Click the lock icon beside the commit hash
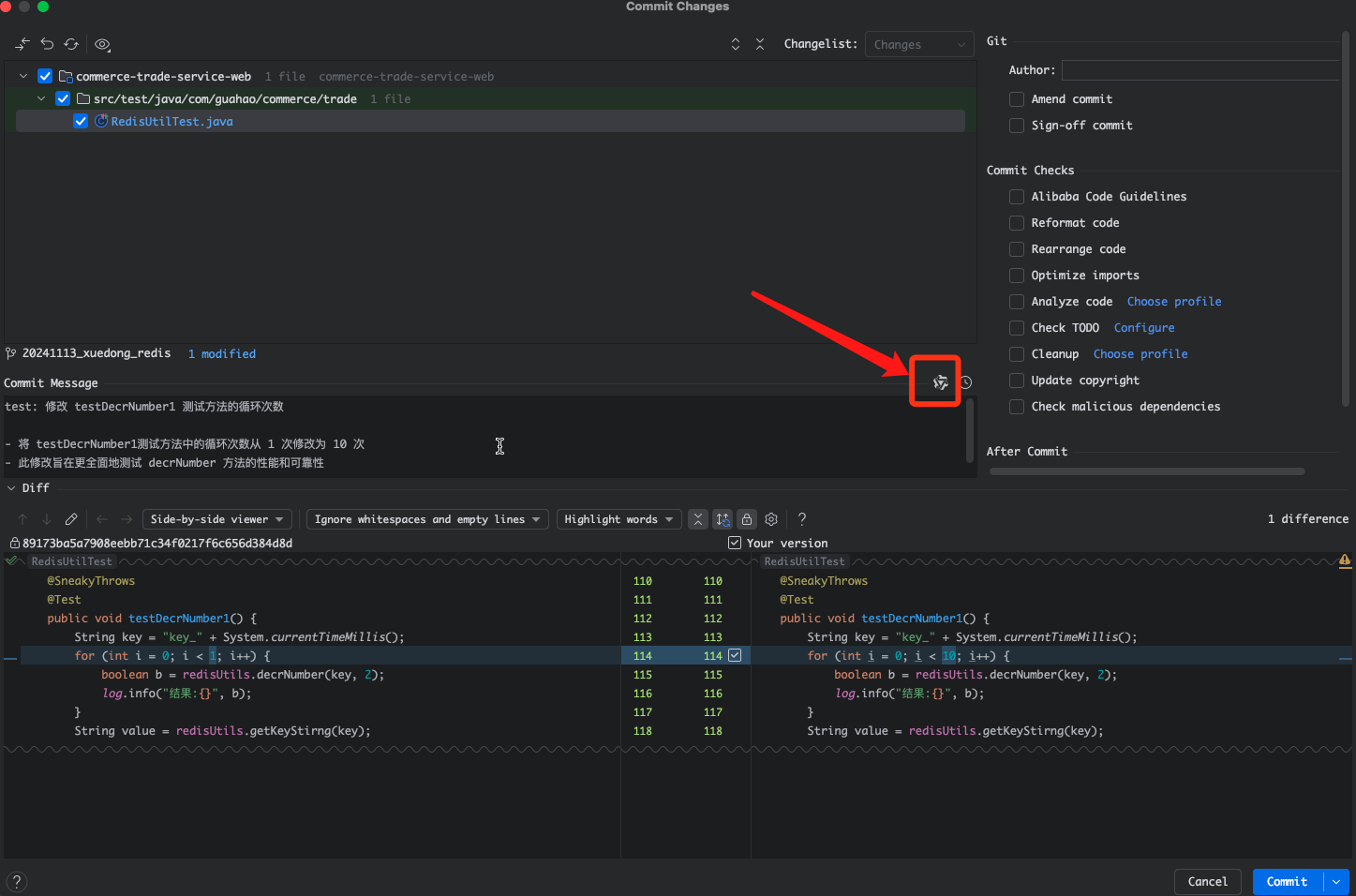The image size is (1356, 896). pyautogui.click(x=15, y=544)
